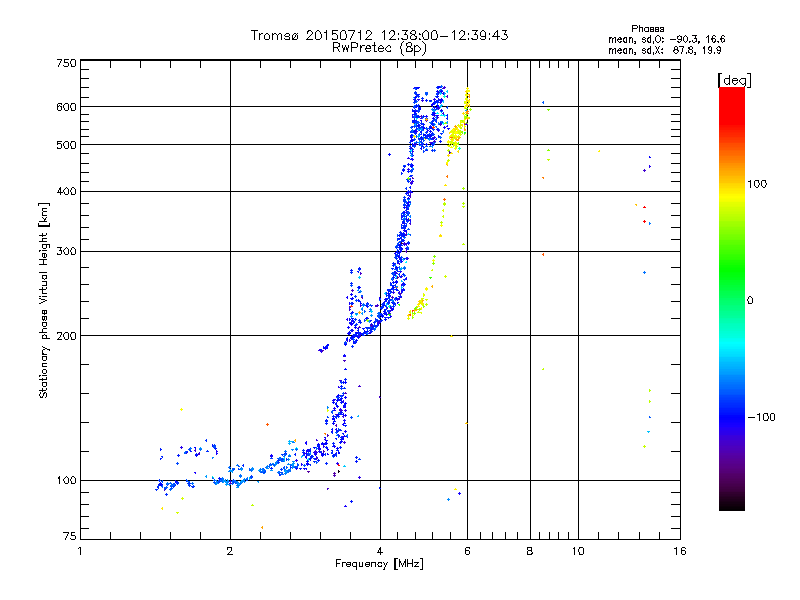
Task: Click the 'Stationary phase Virtual Height [km]' axis title
Action: tap(44, 300)
